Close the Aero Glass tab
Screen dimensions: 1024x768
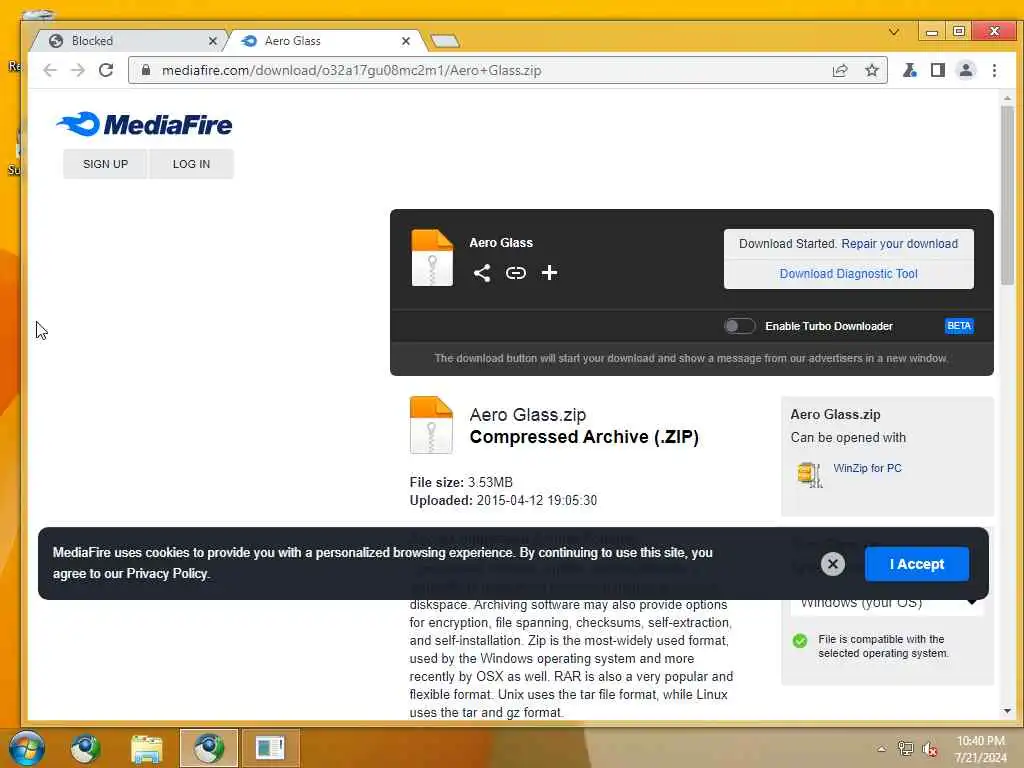pos(406,41)
